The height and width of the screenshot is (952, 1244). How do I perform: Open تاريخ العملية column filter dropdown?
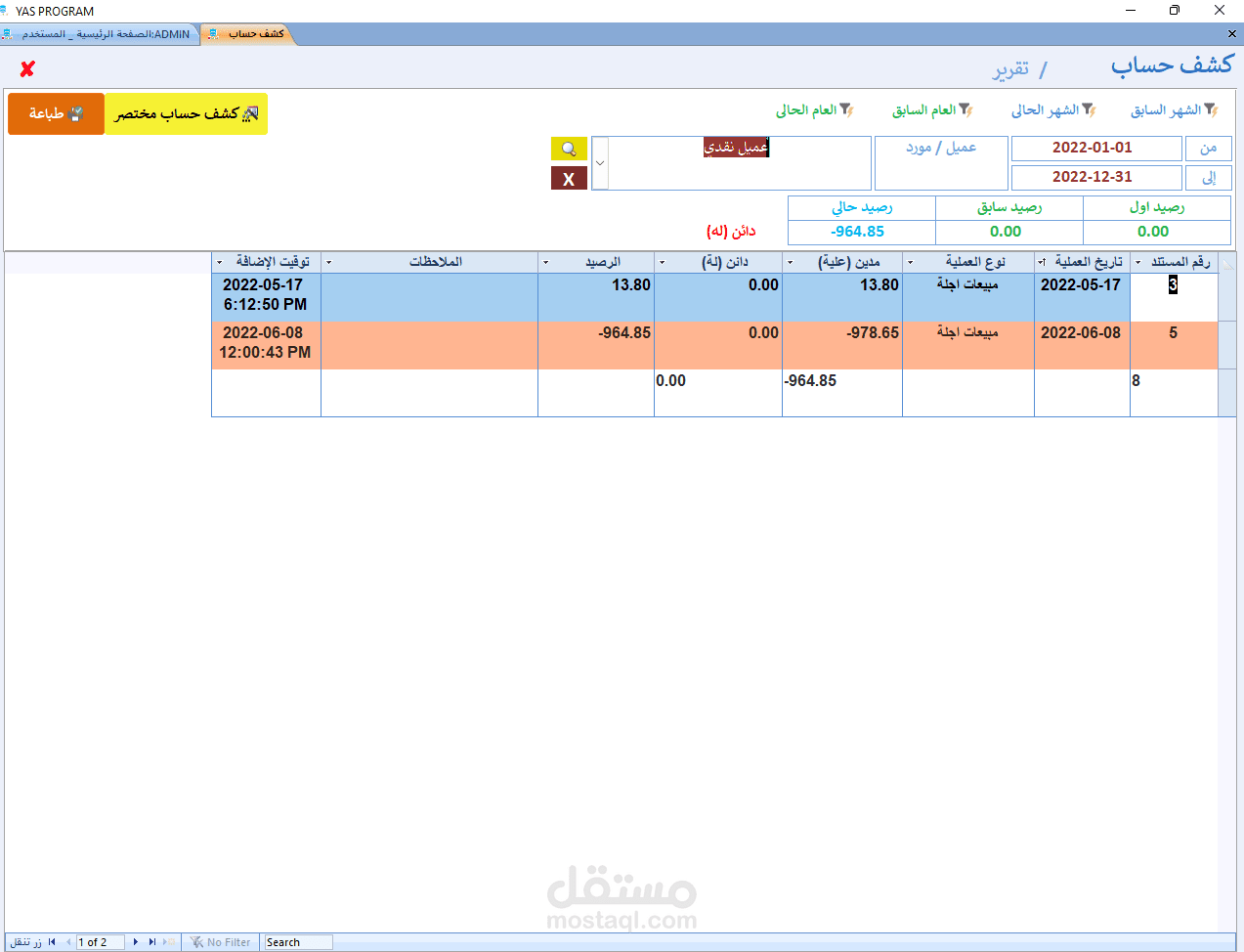(x=1042, y=262)
